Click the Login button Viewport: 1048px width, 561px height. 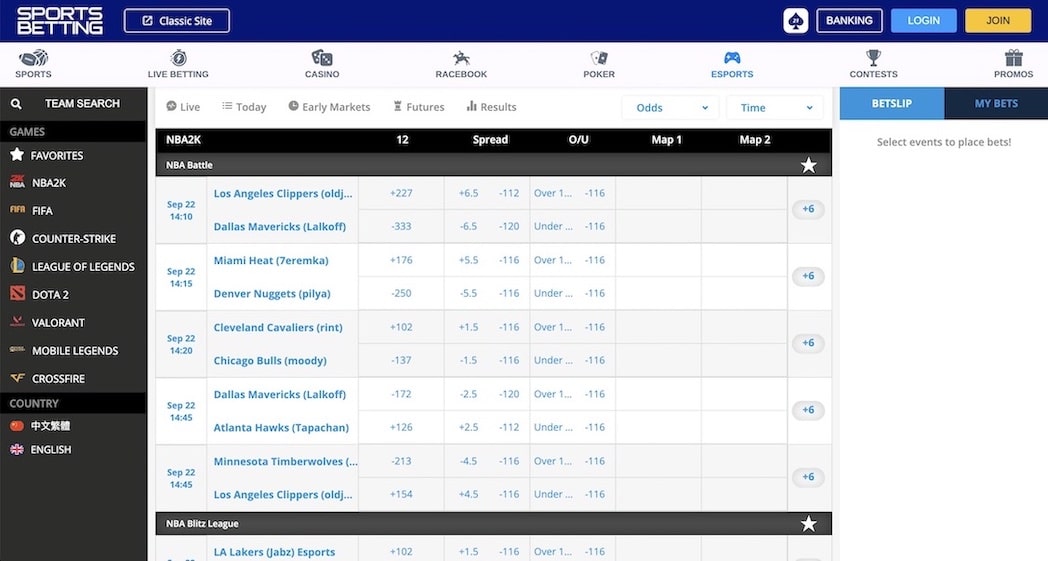924,21
